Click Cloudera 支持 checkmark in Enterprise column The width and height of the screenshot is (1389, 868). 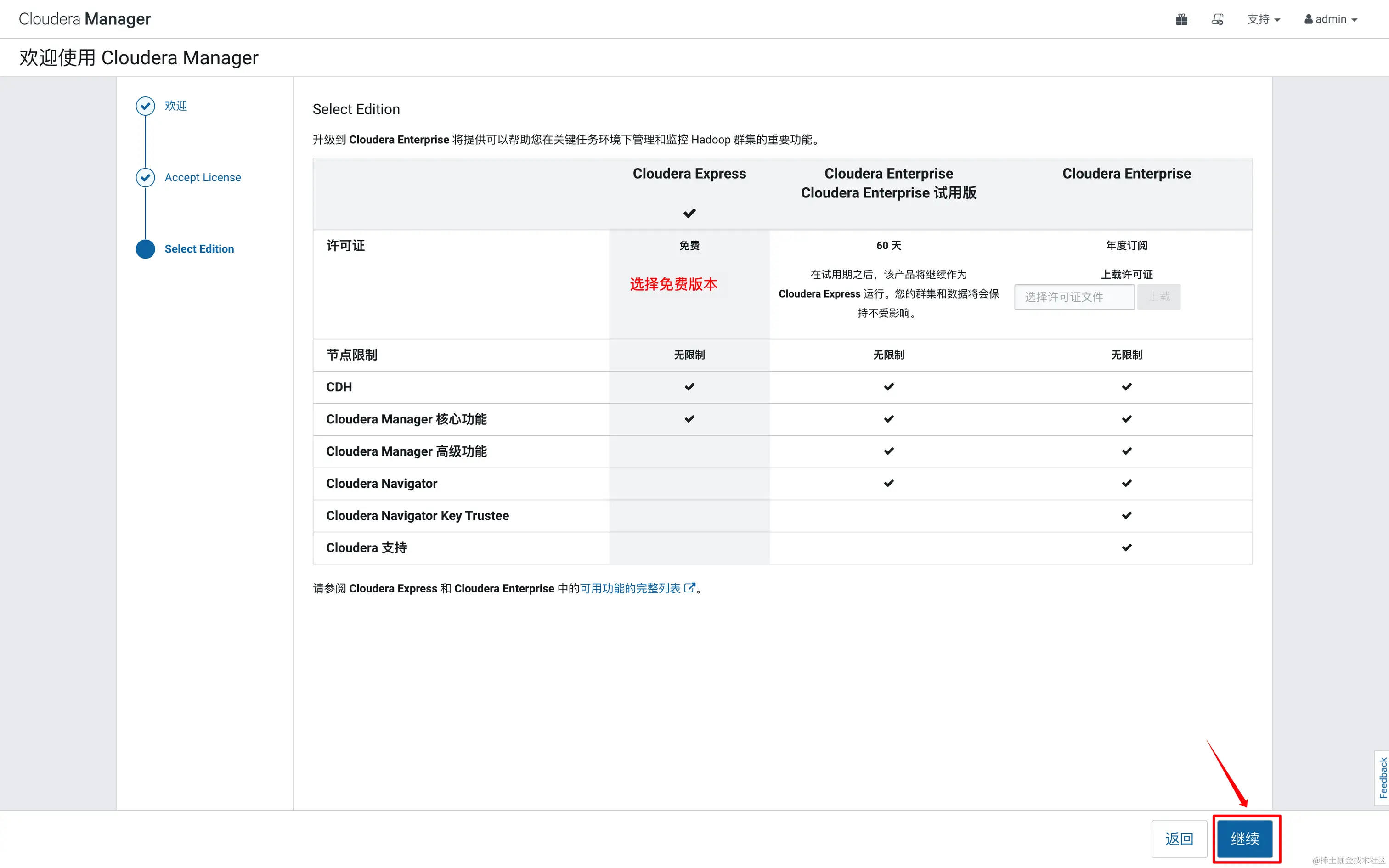(x=1126, y=547)
